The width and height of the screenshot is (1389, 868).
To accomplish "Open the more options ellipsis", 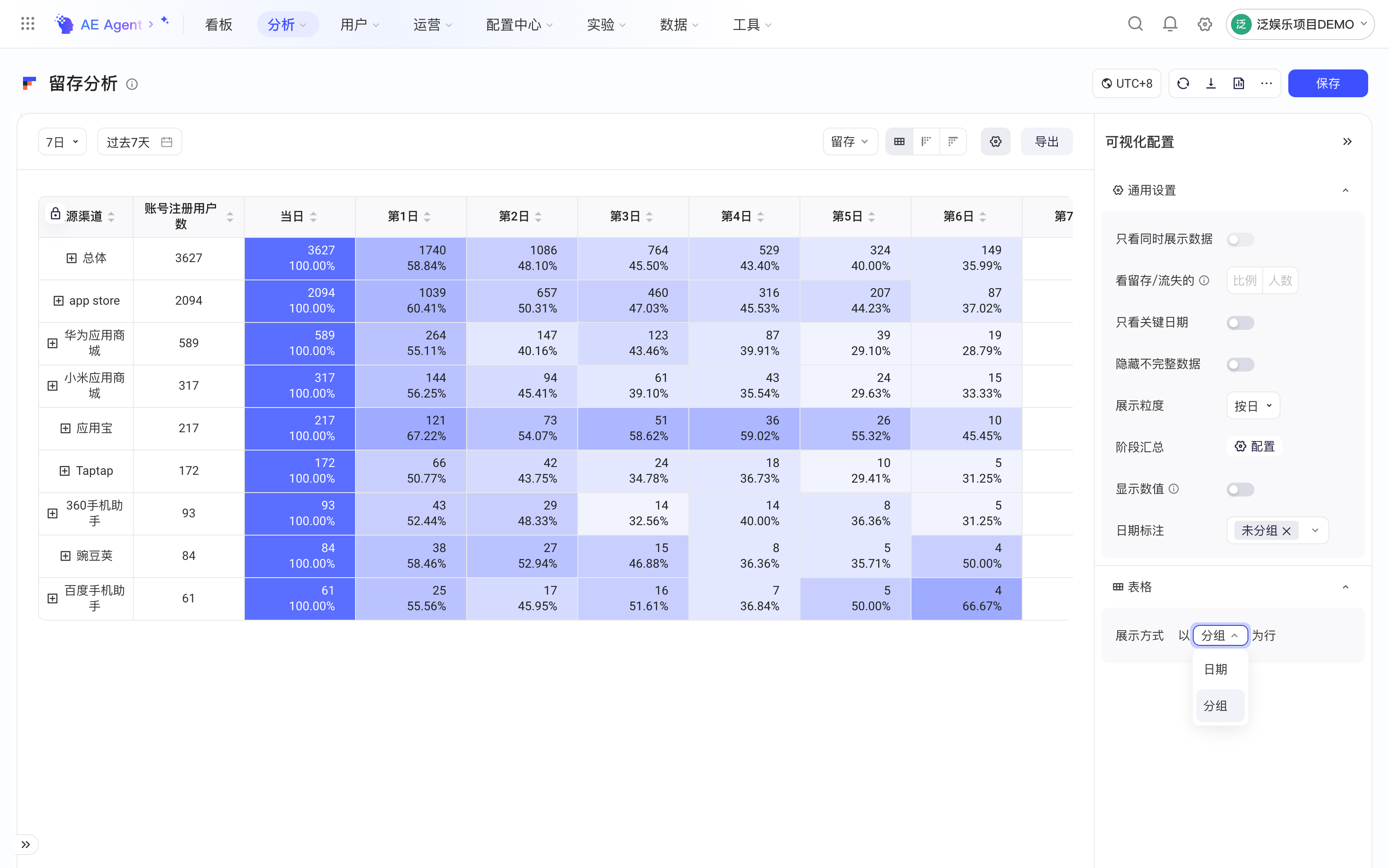I will click(1266, 84).
